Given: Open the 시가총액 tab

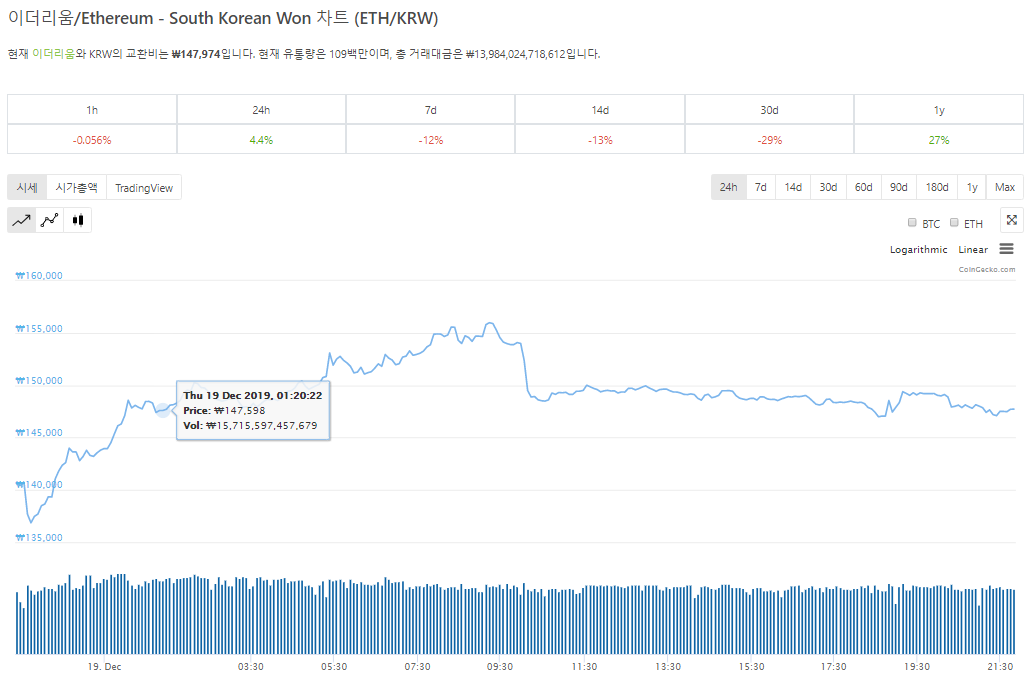Looking at the screenshot, I should [x=76, y=188].
